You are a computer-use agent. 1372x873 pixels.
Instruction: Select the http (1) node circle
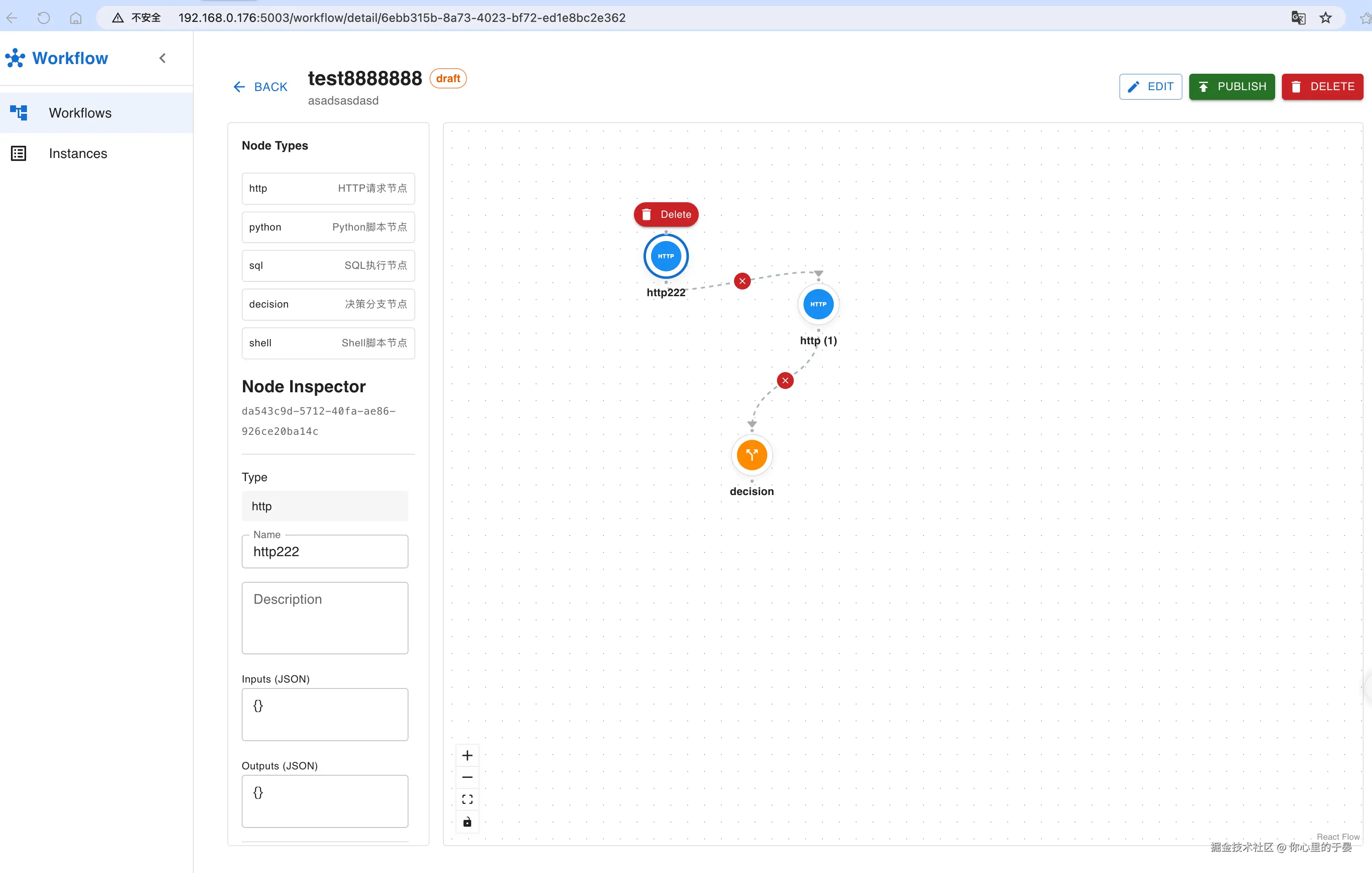tap(818, 304)
